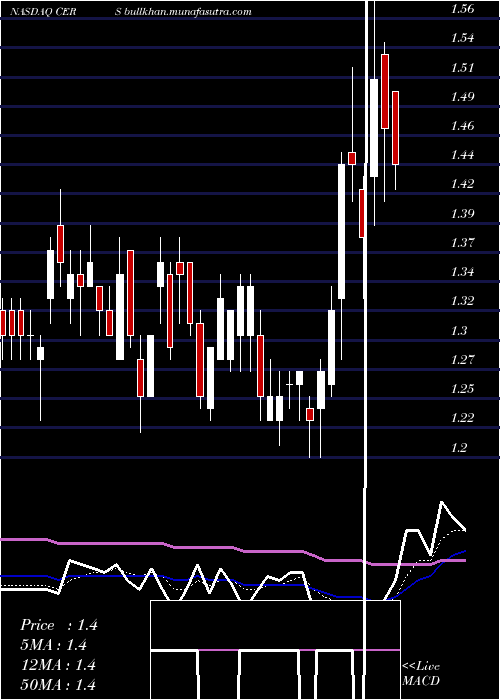Click the 1.49 price axis label
This screenshot has height=700, width=500.
(x=462, y=96)
